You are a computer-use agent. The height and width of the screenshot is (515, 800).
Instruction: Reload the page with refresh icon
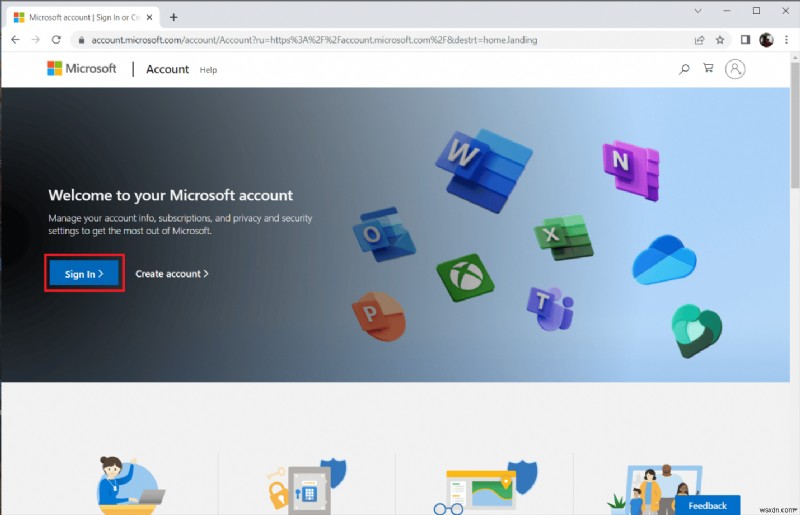(x=56, y=40)
